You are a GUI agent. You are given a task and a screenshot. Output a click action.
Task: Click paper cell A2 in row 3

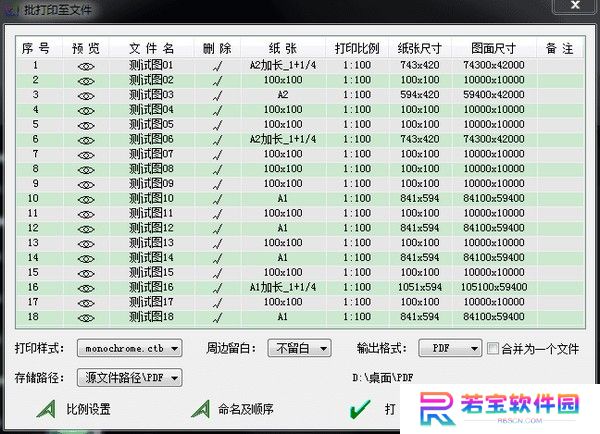[283, 95]
